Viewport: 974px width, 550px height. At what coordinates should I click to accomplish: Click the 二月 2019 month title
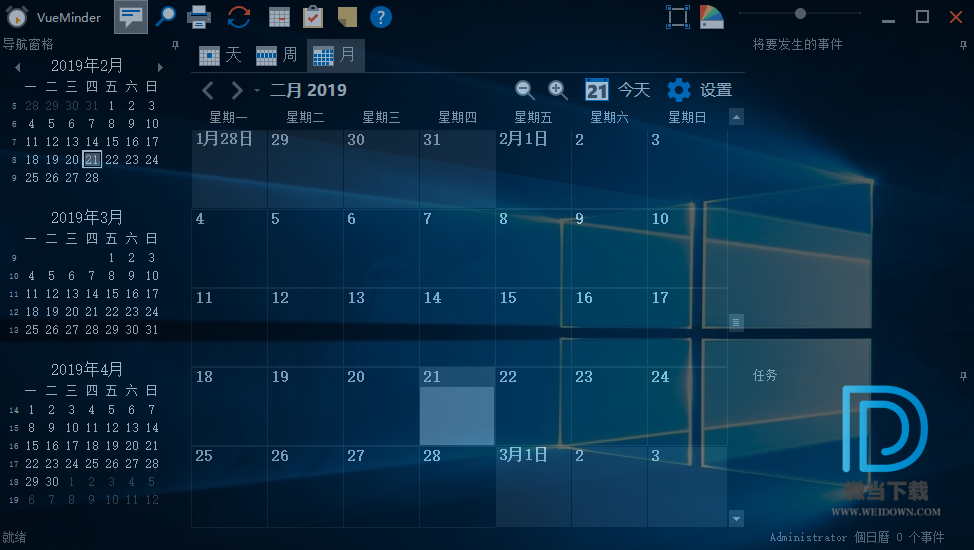click(x=308, y=90)
